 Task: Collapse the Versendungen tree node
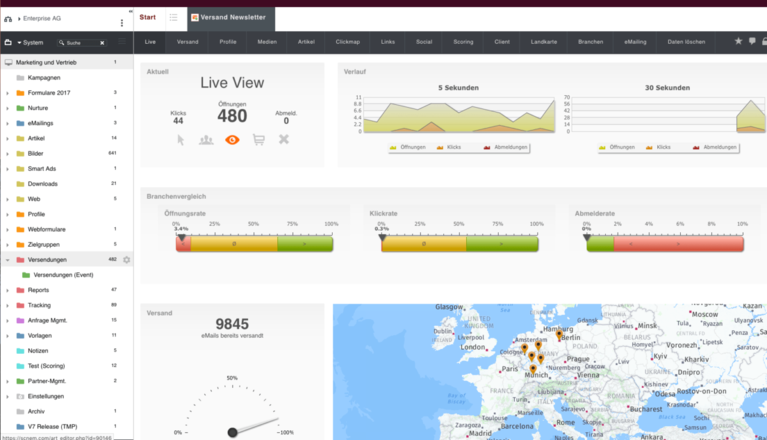(x=7, y=260)
